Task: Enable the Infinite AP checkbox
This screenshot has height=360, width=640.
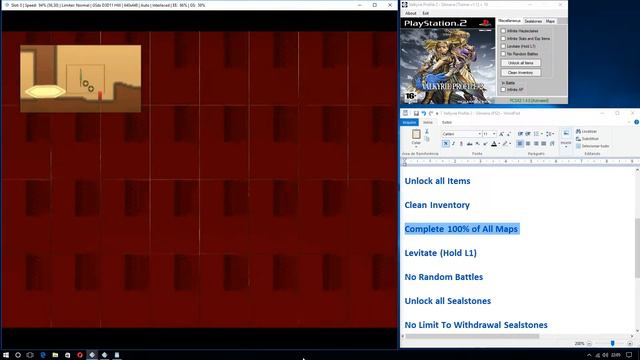Action: pyautogui.click(x=503, y=89)
